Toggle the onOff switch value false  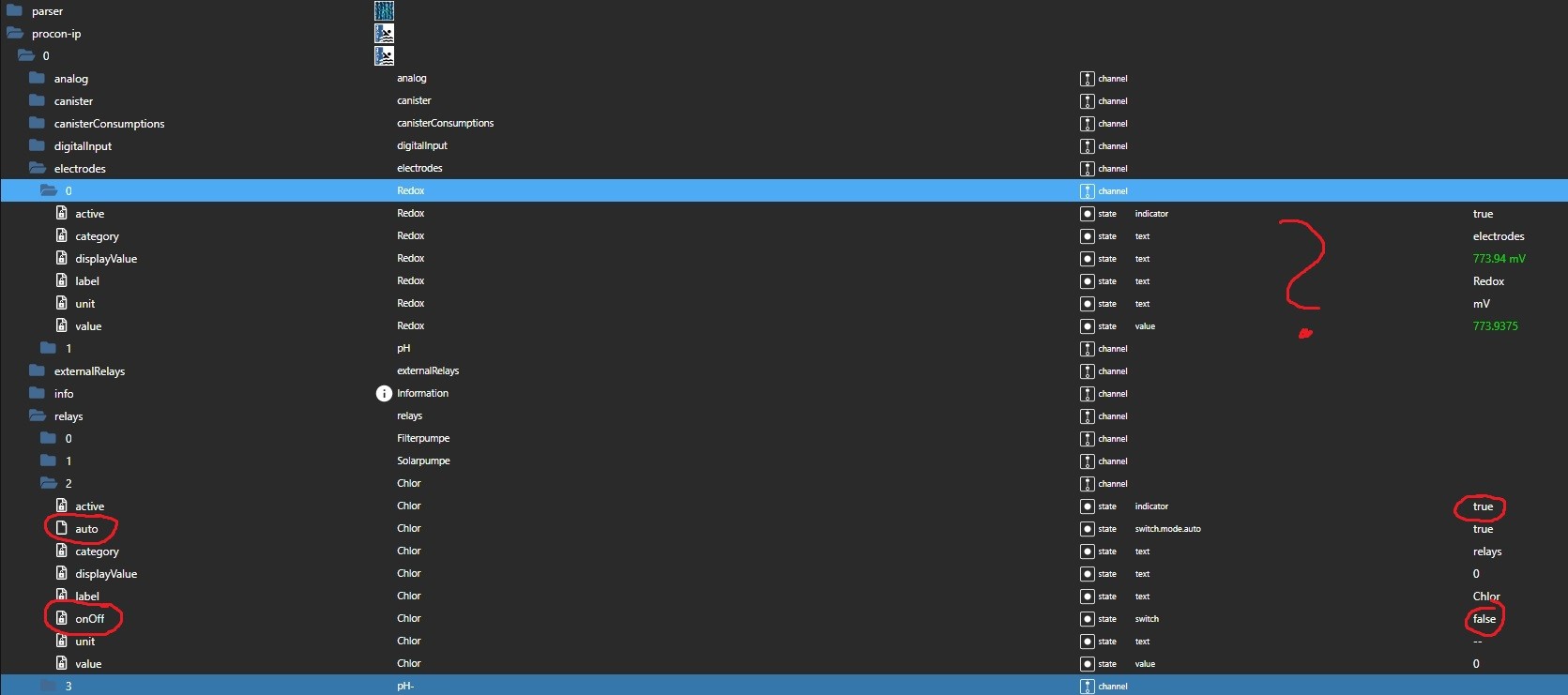pos(1484,619)
